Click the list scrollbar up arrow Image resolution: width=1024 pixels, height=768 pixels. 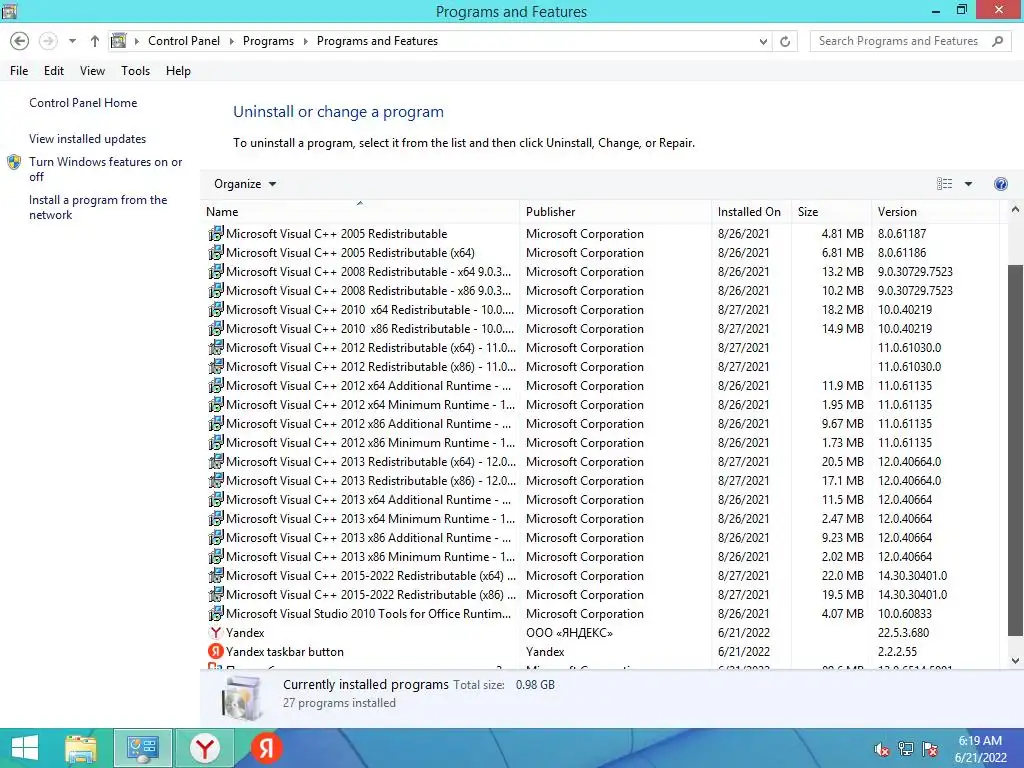(1015, 210)
